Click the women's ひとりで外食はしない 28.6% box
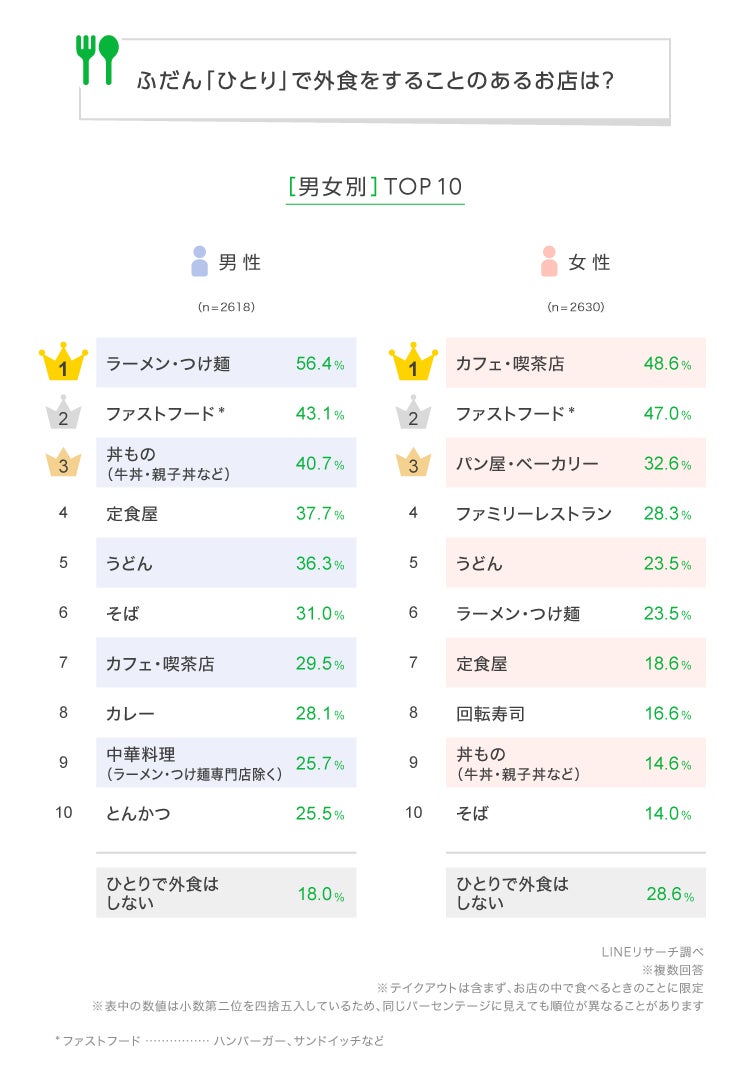The height and width of the screenshot is (1077, 750). click(x=575, y=893)
